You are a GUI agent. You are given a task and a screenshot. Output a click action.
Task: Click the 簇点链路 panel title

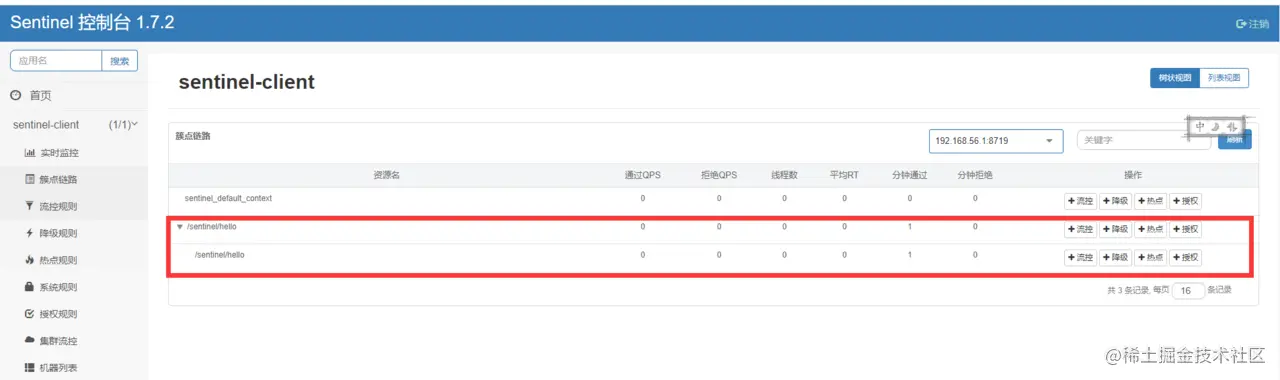(x=193, y=135)
